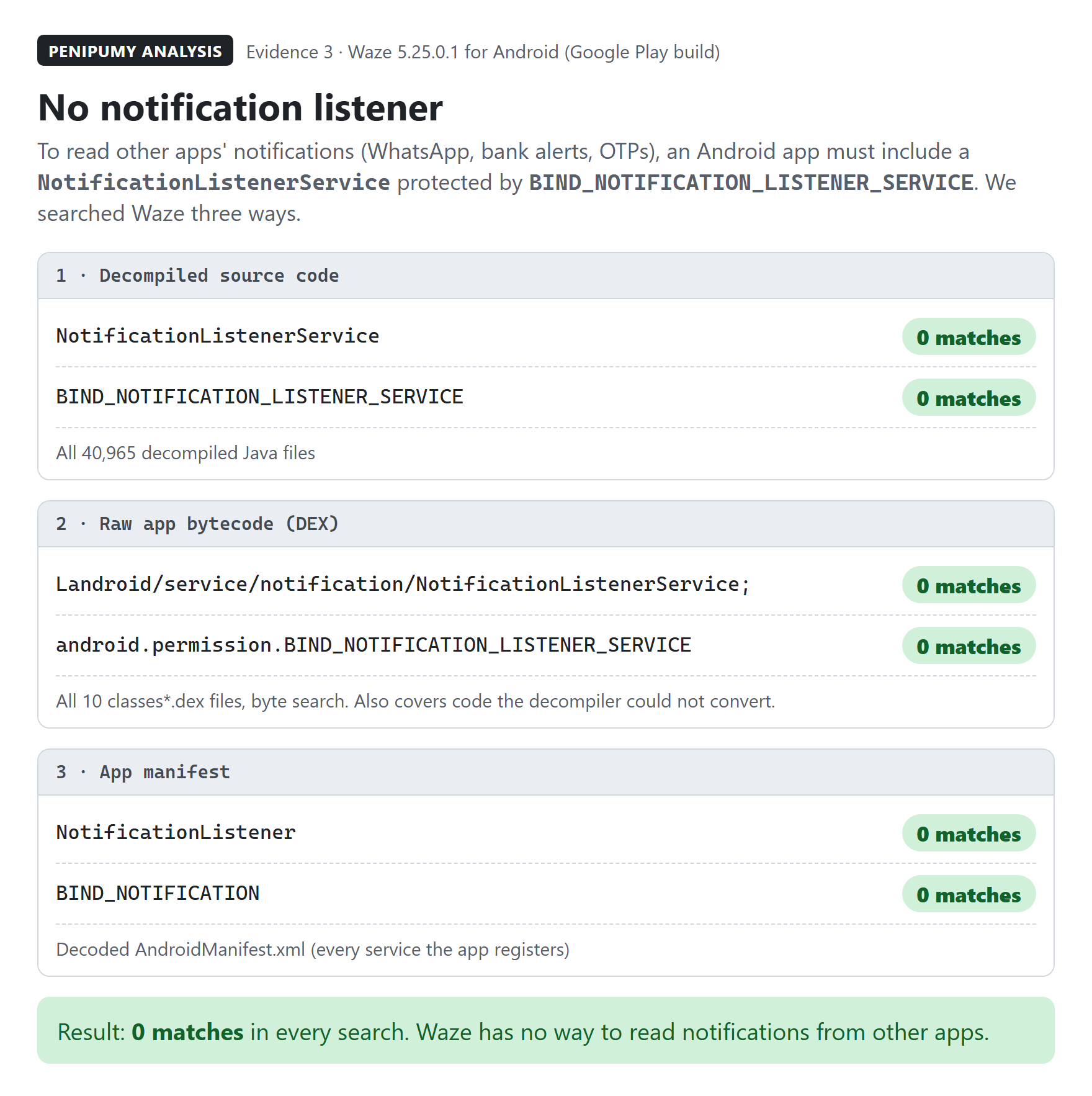1092x1096 pixels.
Task: Select the 'Evidence 3 · Waze 5.25.0.1' subtitle
Action: click(x=483, y=52)
